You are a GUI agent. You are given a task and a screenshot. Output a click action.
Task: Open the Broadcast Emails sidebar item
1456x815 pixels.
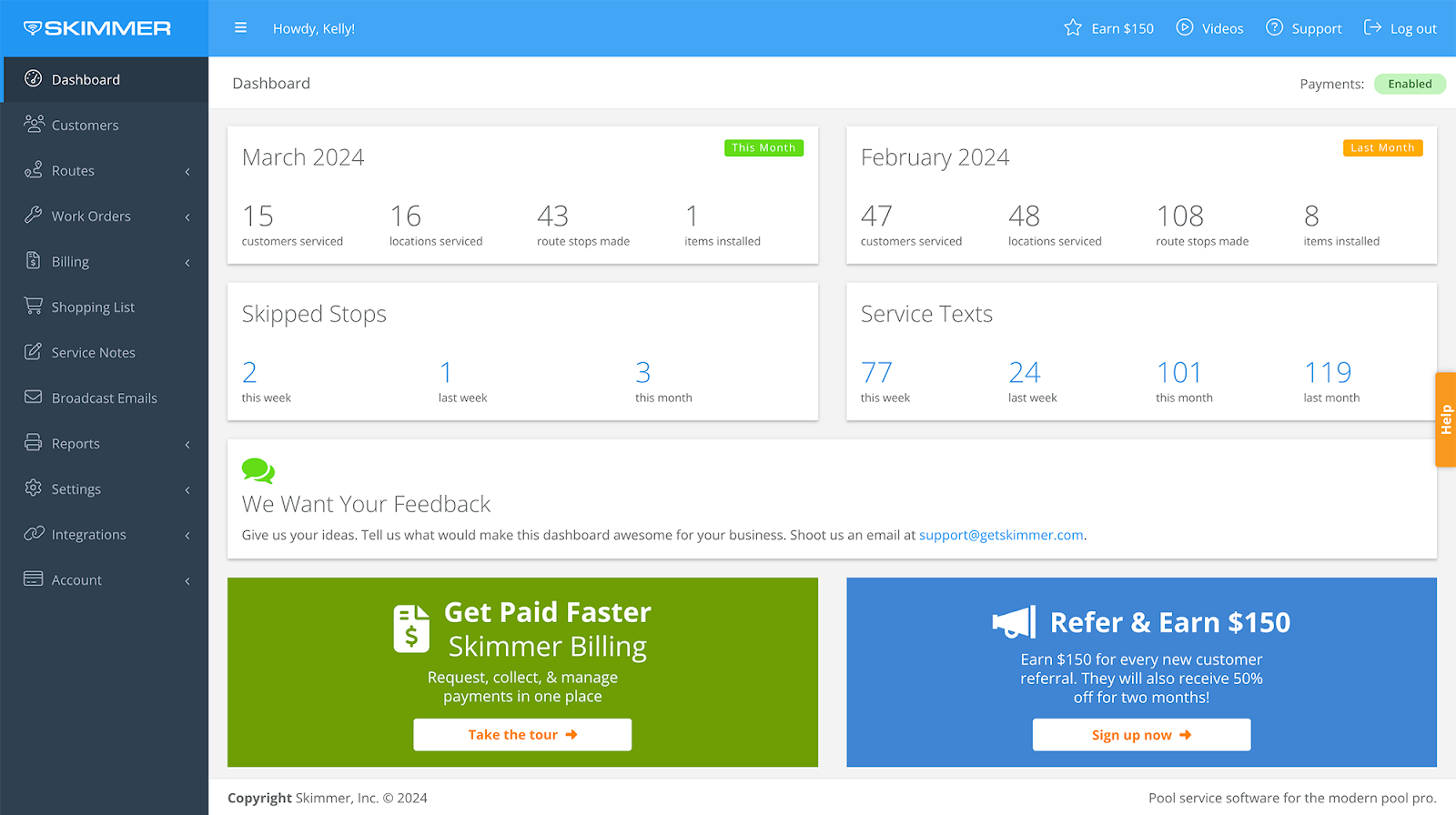coord(105,397)
